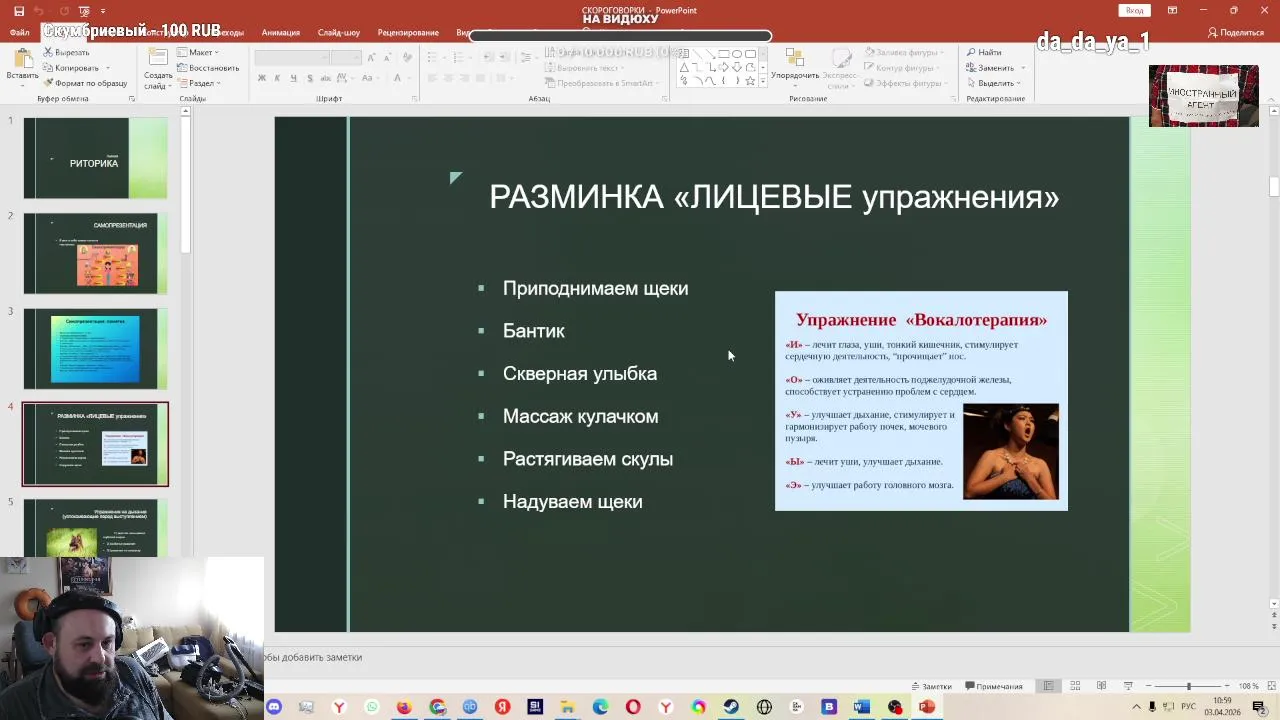1280x720 pixels.
Task: Select slide 2 САМОПРЕЗЕНТАЦИЯ thumbnail
Action: pos(95,253)
